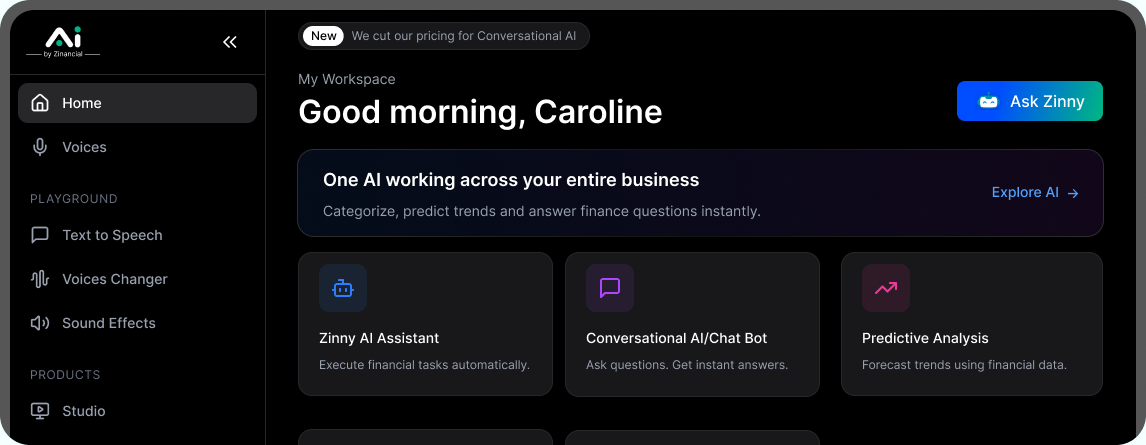Screen dimensions: 1146x445
Task: Collapse the sidebar with double chevron
Action: [x=230, y=42]
